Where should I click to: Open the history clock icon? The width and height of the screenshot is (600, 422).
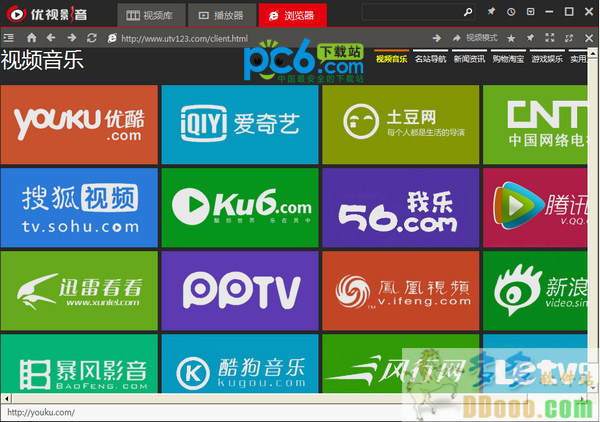(511, 12)
